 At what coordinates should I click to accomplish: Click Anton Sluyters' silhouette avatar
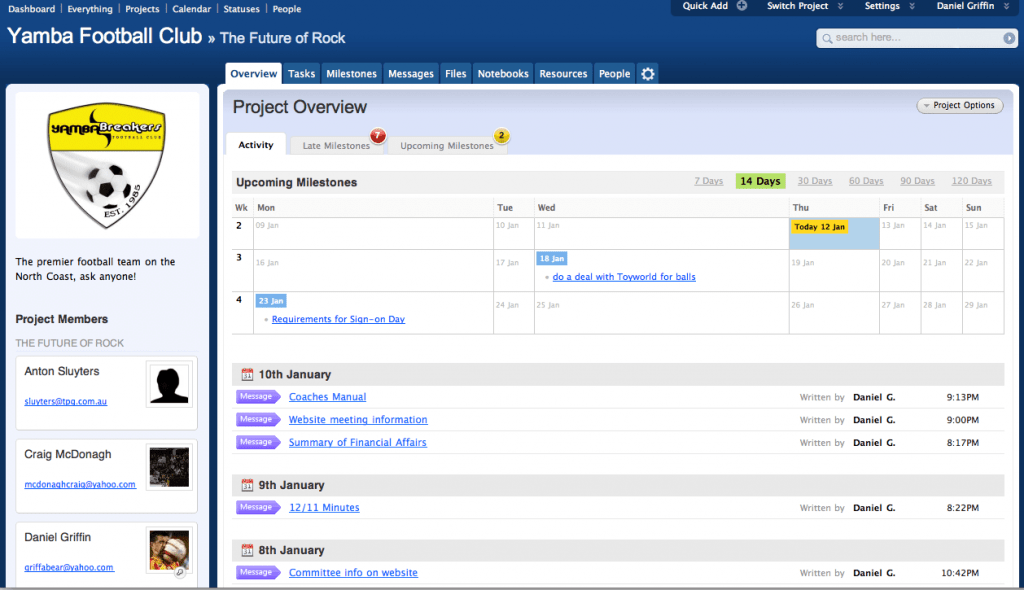tap(169, 384)
